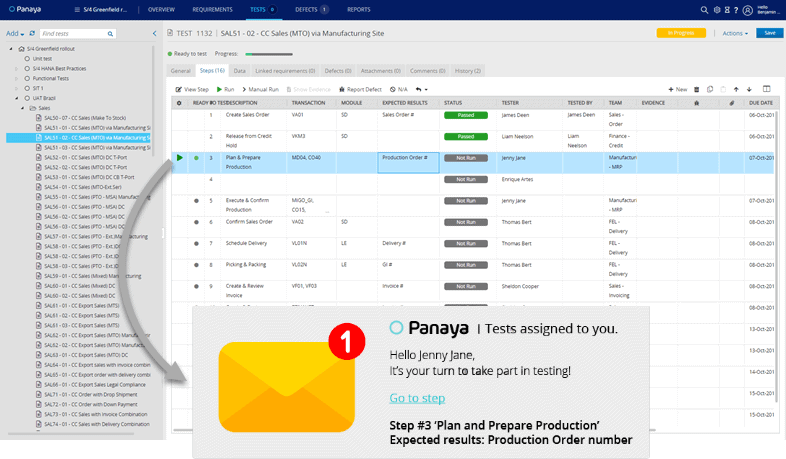Copy step using the copy icon
The image size is (786, 459).
click(710, 89)
